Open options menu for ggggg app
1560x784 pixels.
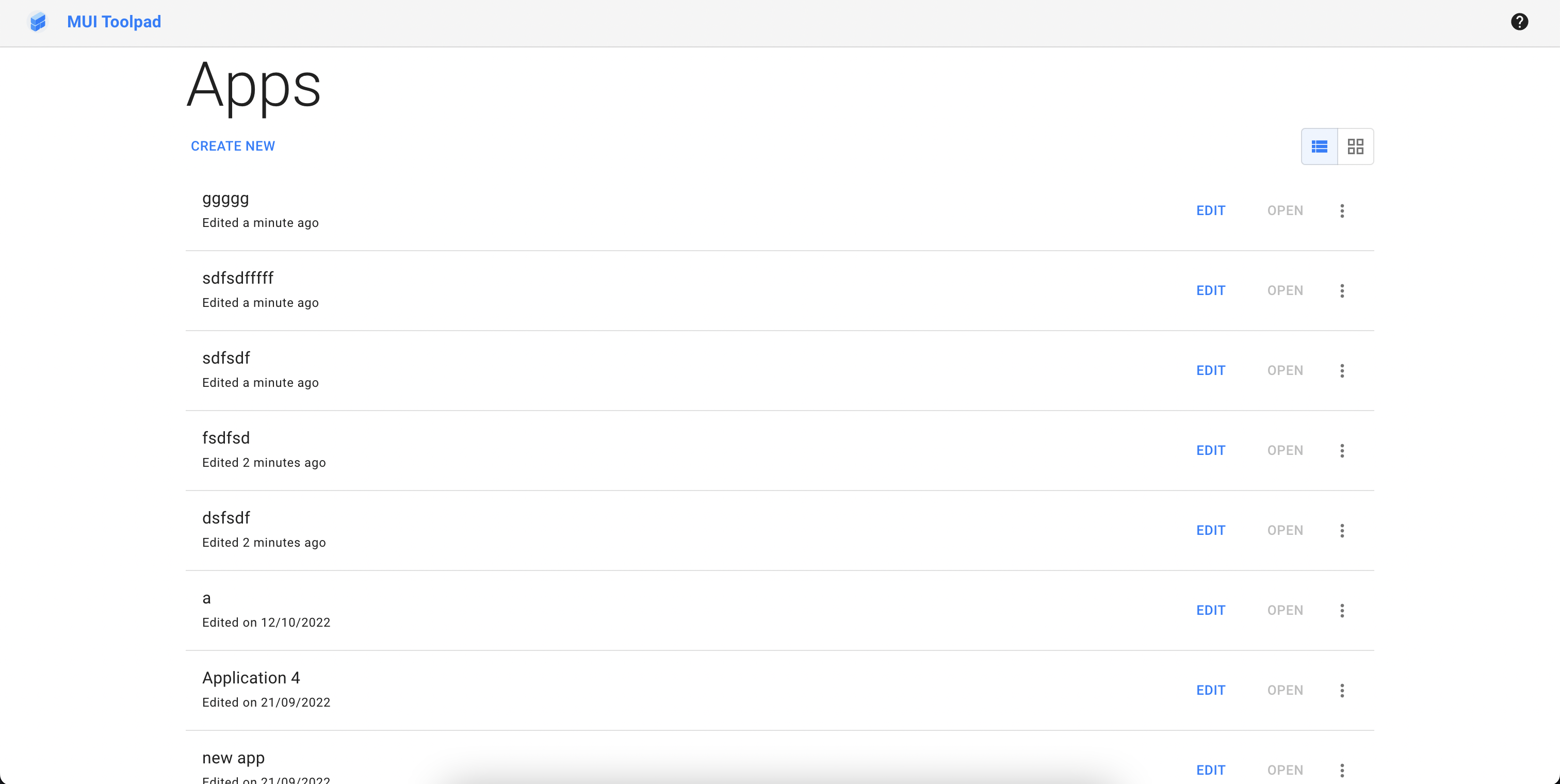tap(1342, 210)
